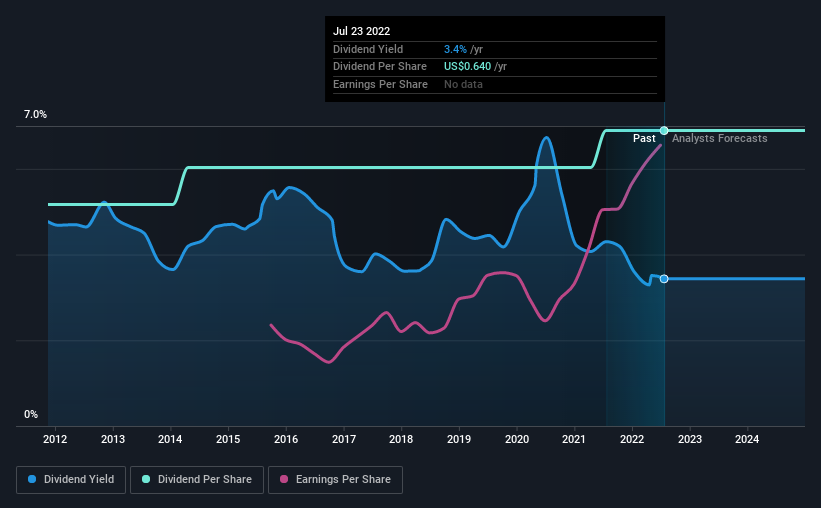Click the teal data point marker on Dividend Per Share line

664,130
